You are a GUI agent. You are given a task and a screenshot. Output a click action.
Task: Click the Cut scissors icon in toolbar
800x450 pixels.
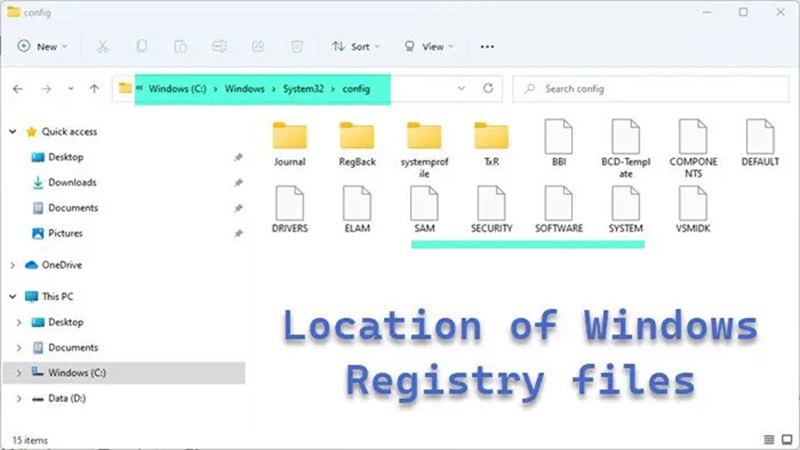click(x=103, y=46)
